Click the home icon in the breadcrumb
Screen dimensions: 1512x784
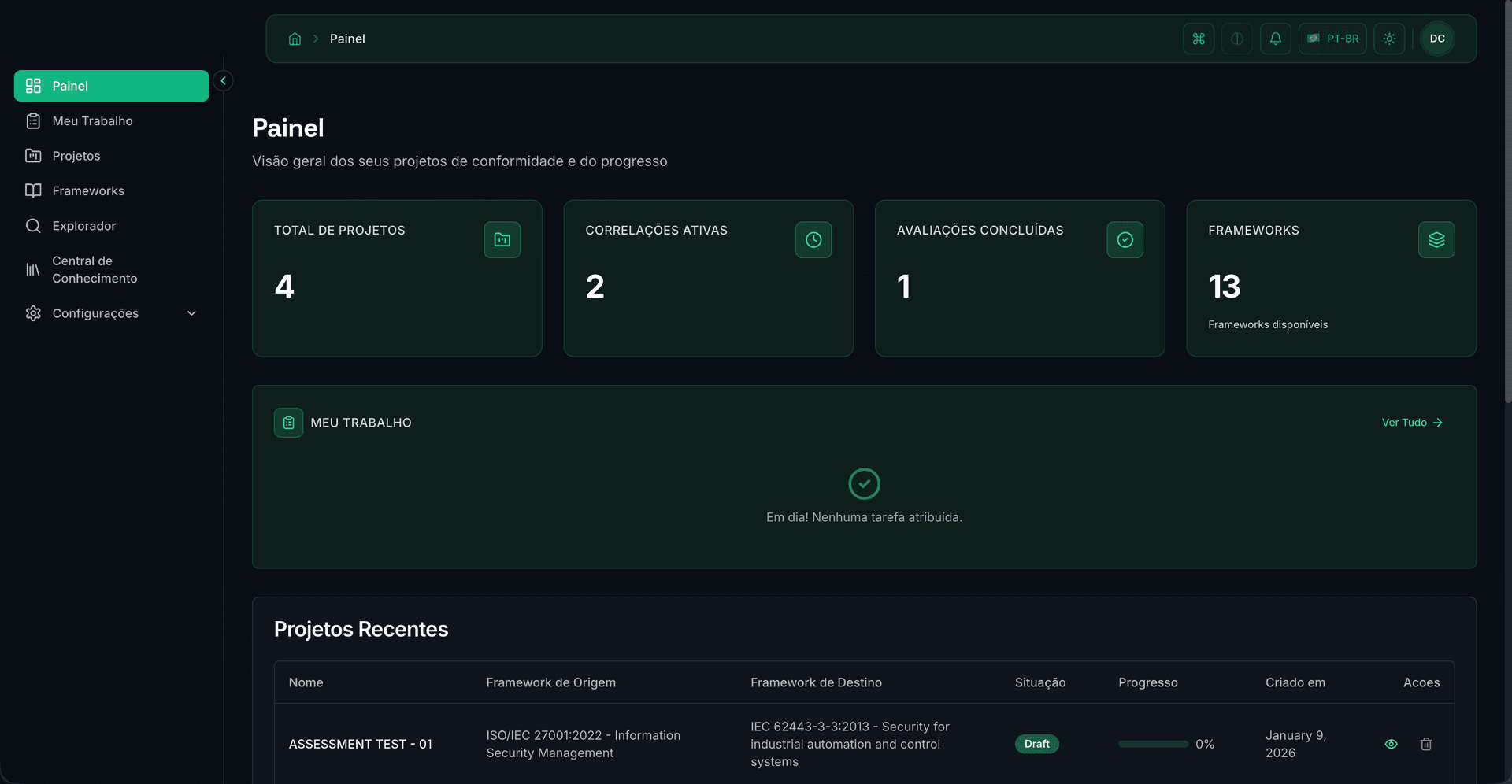295,38
